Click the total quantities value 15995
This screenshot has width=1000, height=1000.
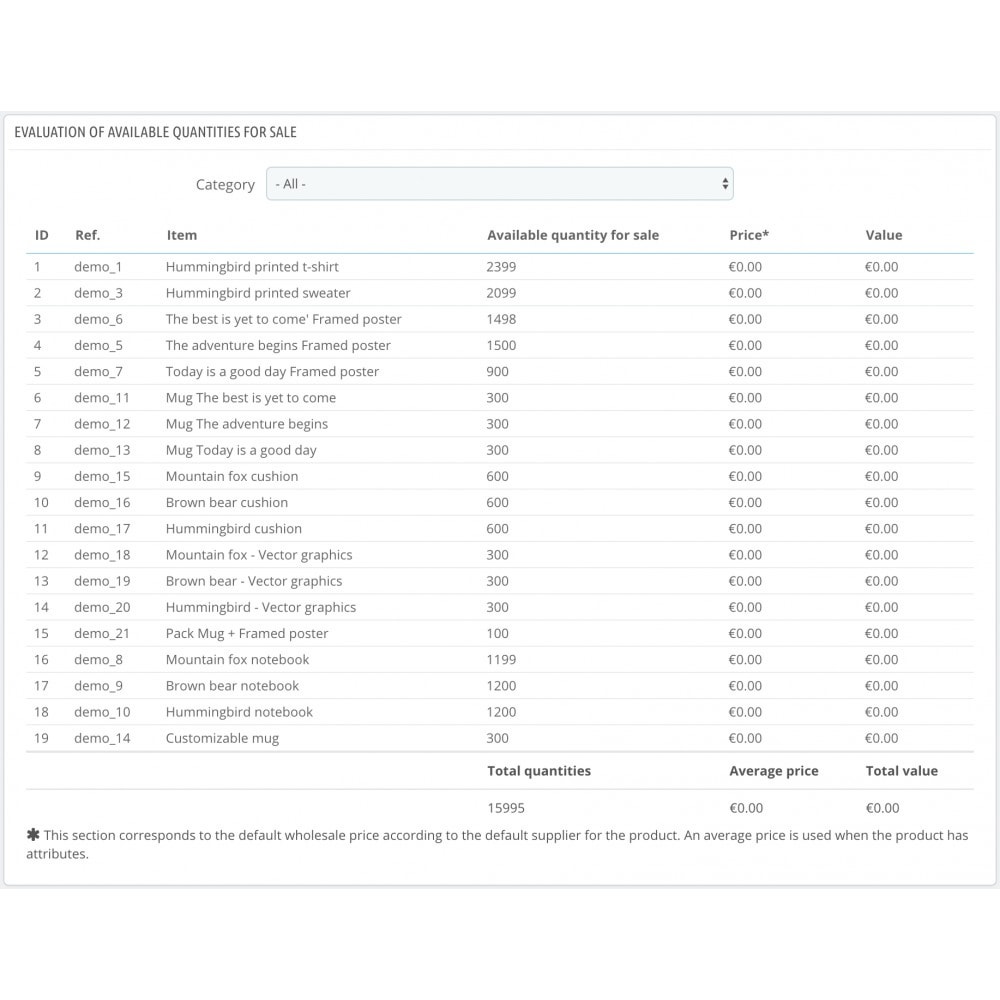click(506, 808)
